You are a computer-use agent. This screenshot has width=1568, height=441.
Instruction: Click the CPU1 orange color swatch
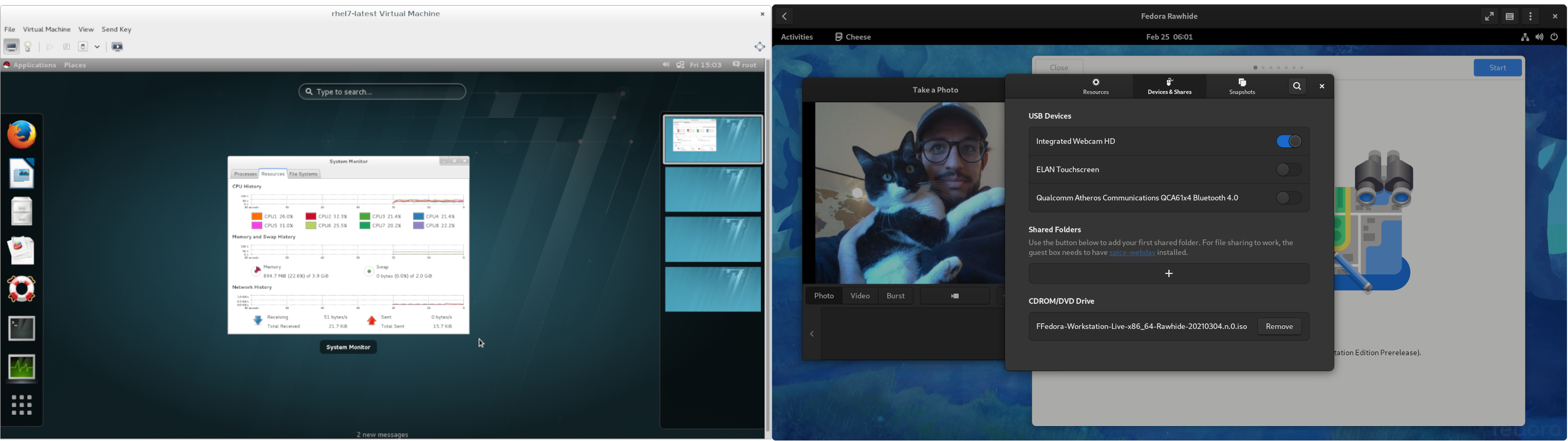click(x=256, y=216)
